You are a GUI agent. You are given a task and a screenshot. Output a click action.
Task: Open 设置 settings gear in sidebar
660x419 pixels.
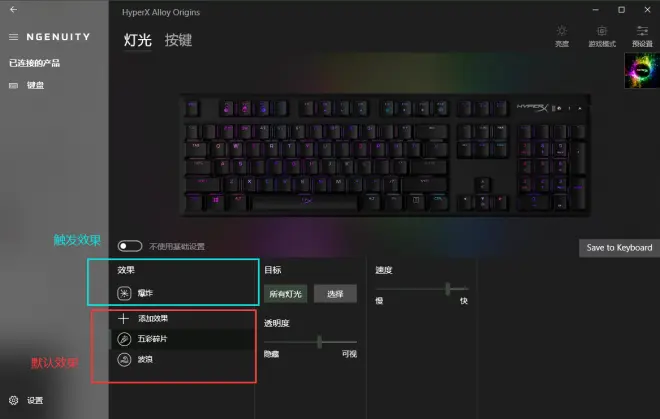[13, 400]
